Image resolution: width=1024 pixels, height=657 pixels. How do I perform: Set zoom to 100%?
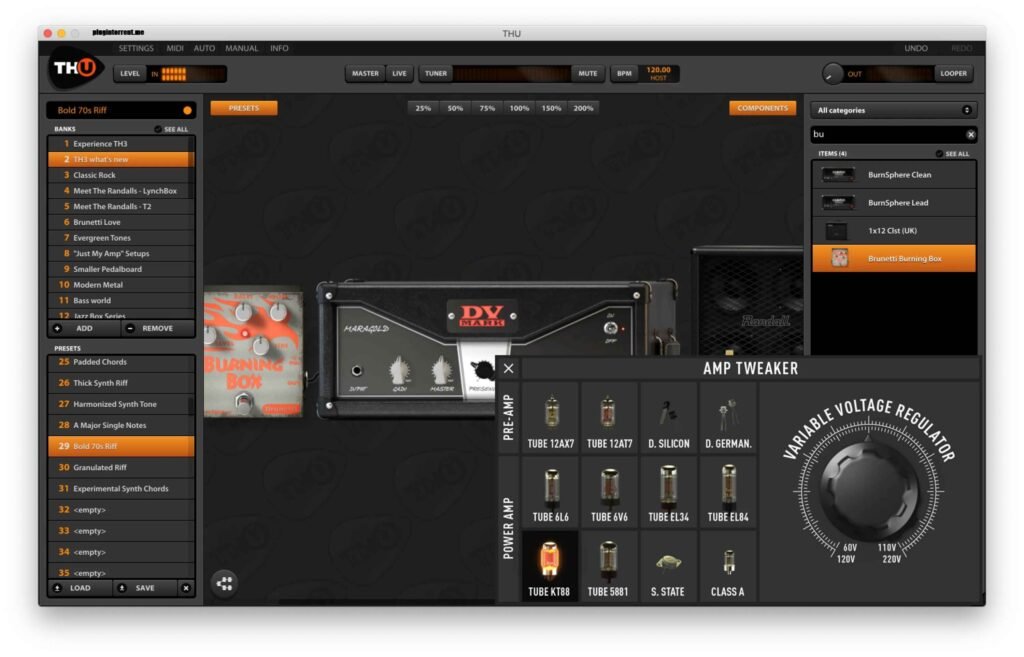519,108
